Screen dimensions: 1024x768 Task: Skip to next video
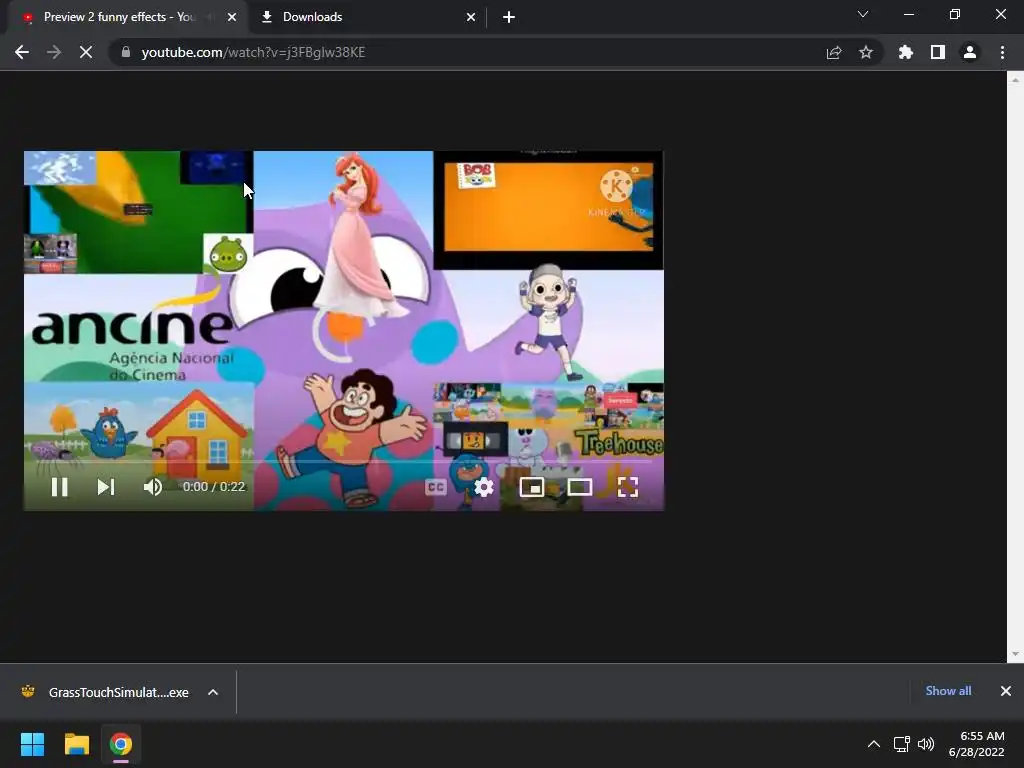pyautogui.click(x=106, y=487)
